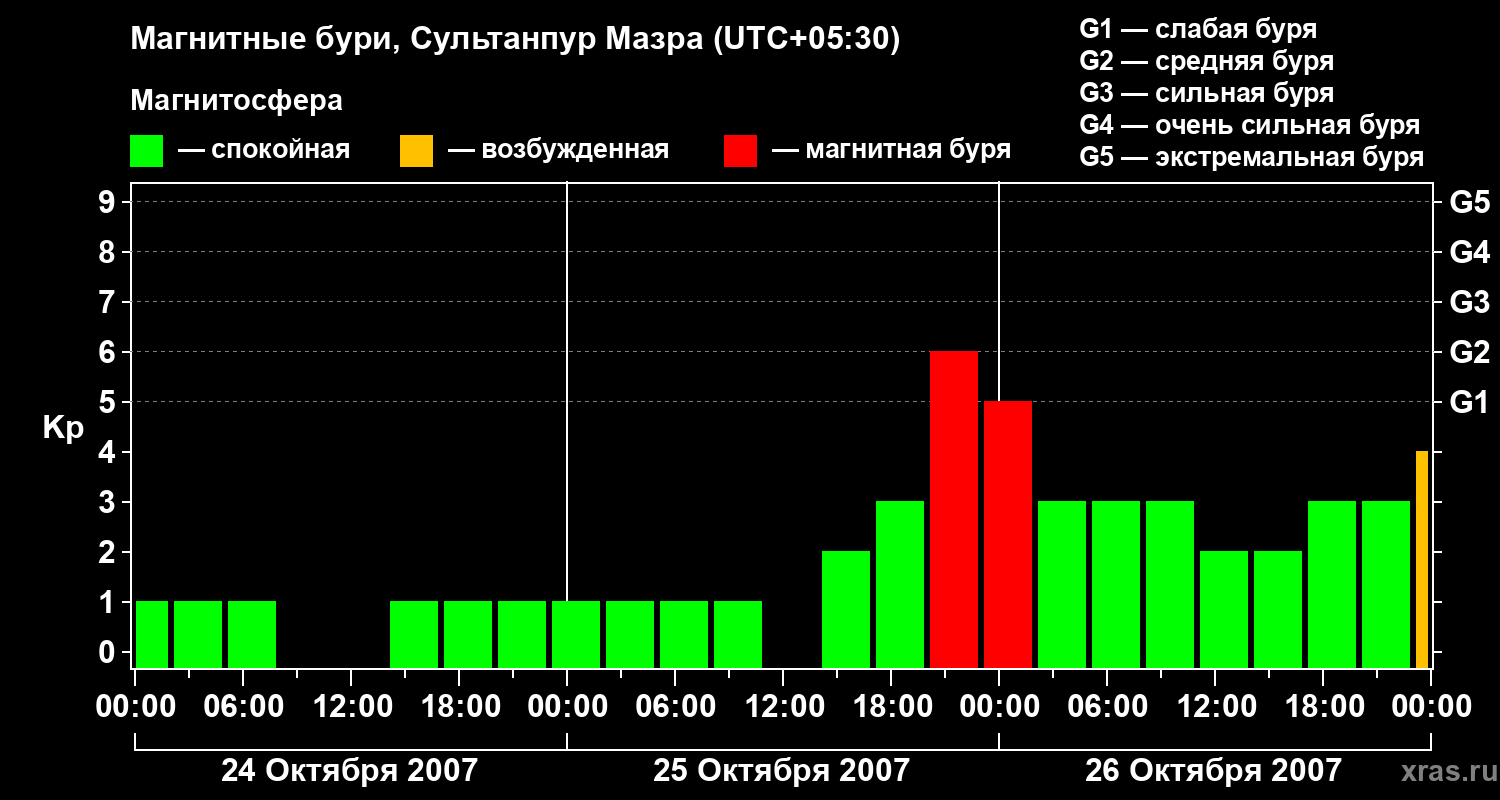This screenshot has width=1500, height=800.
Task: Click the '26 Октября 2007' date label
Action: coord(1214,771)
